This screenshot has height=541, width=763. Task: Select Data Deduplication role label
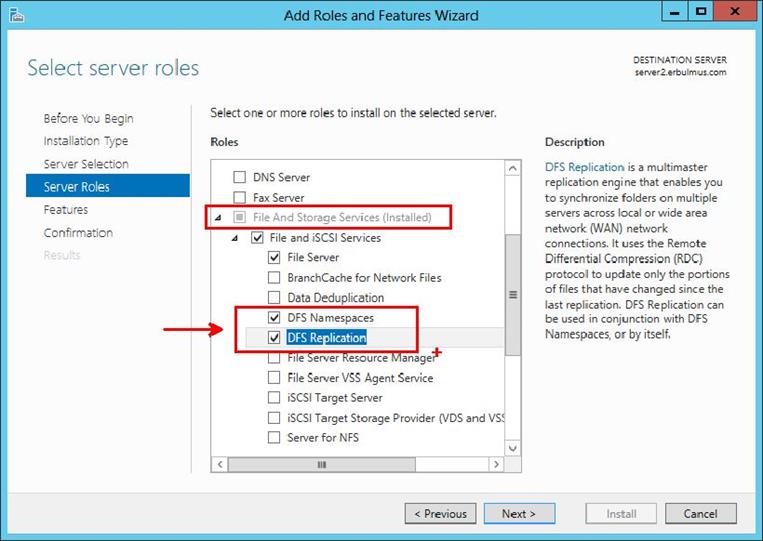(x=335, y=297)
